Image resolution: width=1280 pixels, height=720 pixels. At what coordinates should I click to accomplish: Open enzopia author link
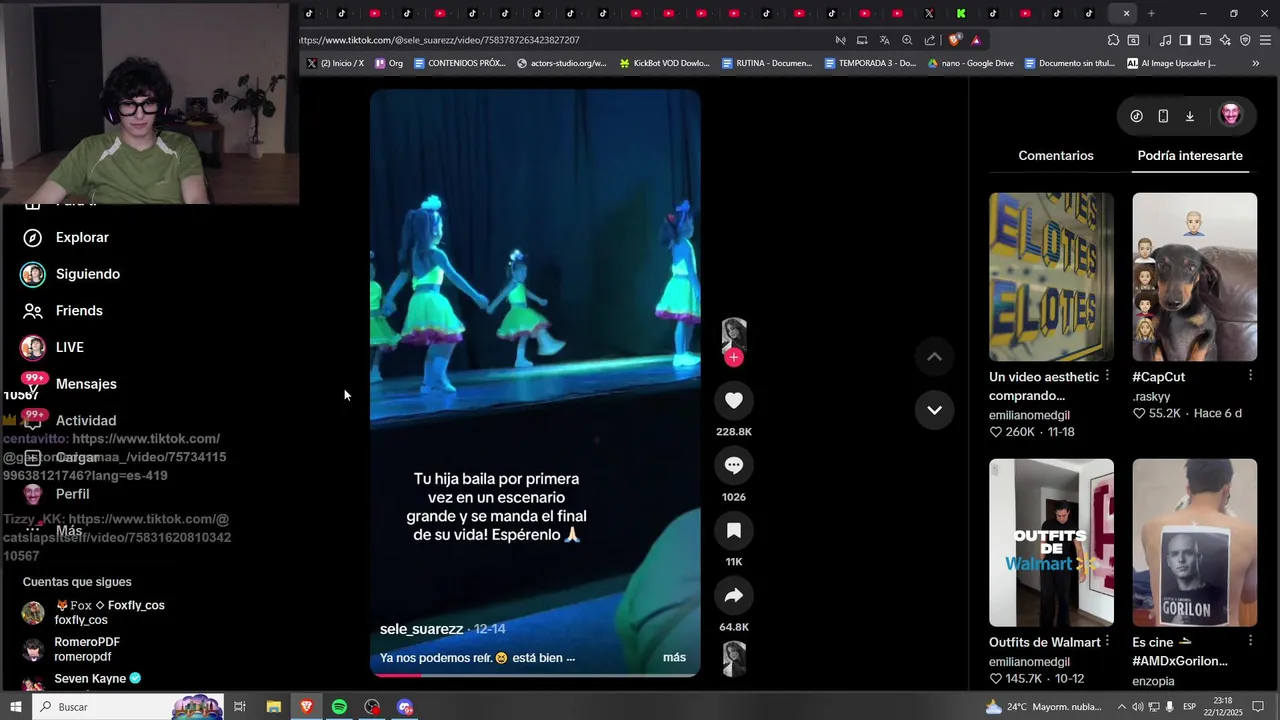pos(1153,681)
